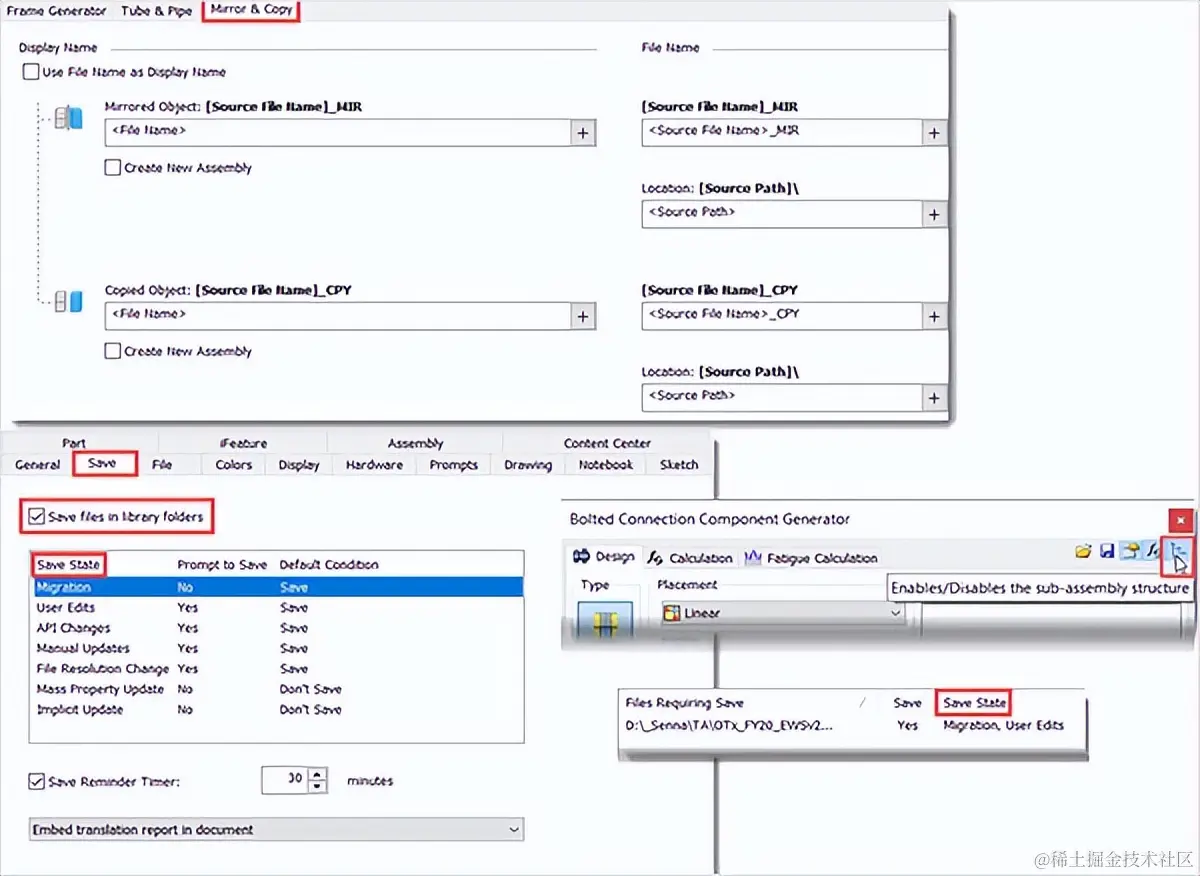Viewport: 1200px width, 876px height.
Task: Switch to the Colors tab
Action: tap(234, 465)
